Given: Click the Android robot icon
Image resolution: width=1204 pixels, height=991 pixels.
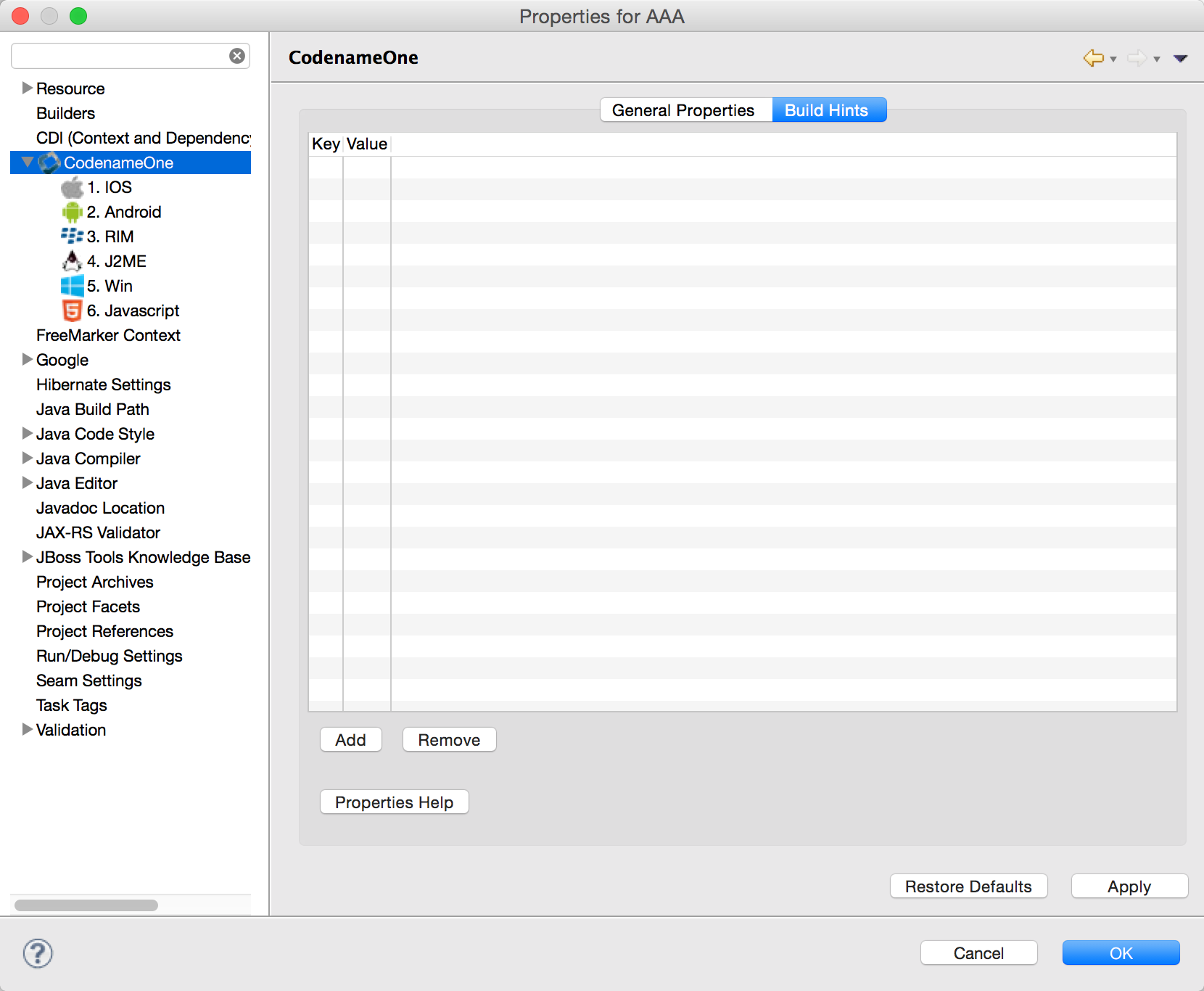Looking at the screenshot, I should click(72, 212).
